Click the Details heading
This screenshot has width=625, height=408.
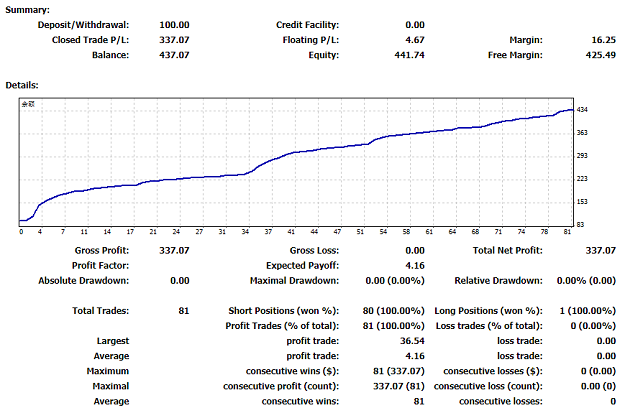coord(23,87)
